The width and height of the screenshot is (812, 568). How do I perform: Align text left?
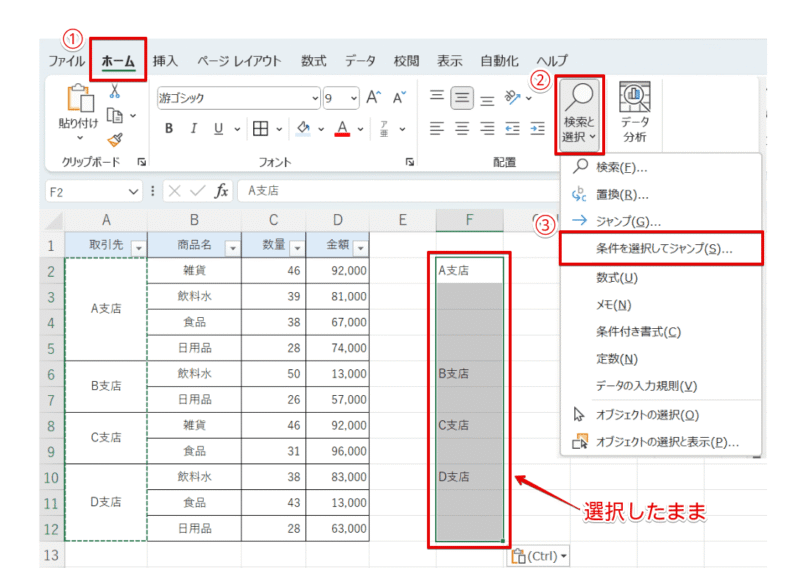437,128
